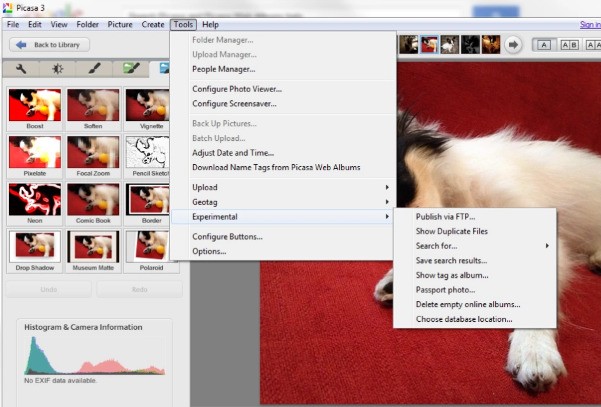The image size is (601, 407).
Task: Apply the Drop Shadow effect
Action: pyautogui.click(x=34, y=251)
